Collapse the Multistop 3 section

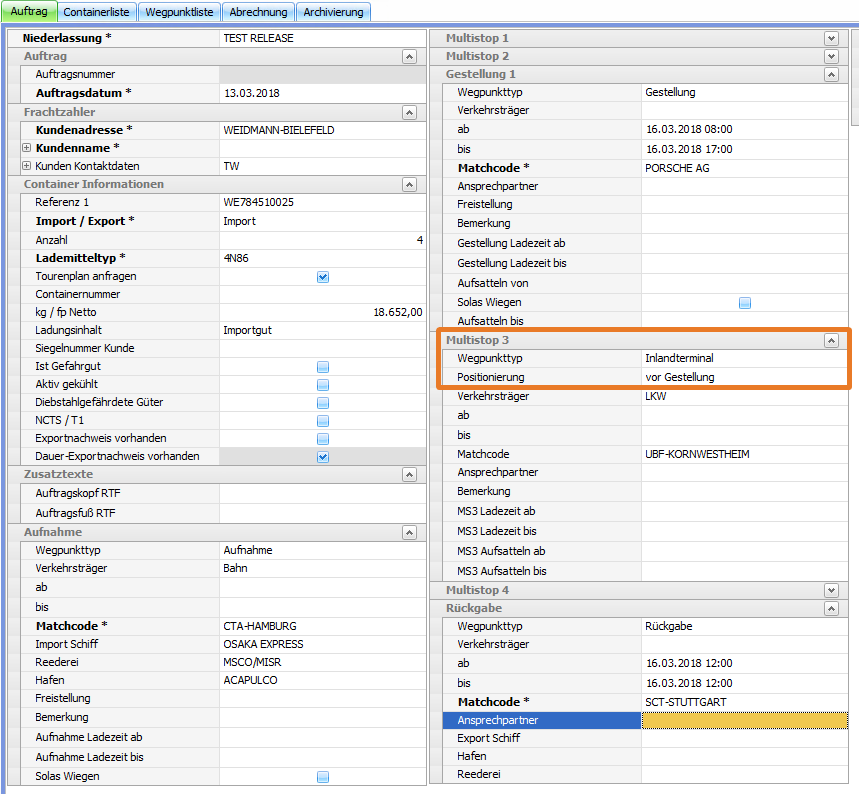831,341
